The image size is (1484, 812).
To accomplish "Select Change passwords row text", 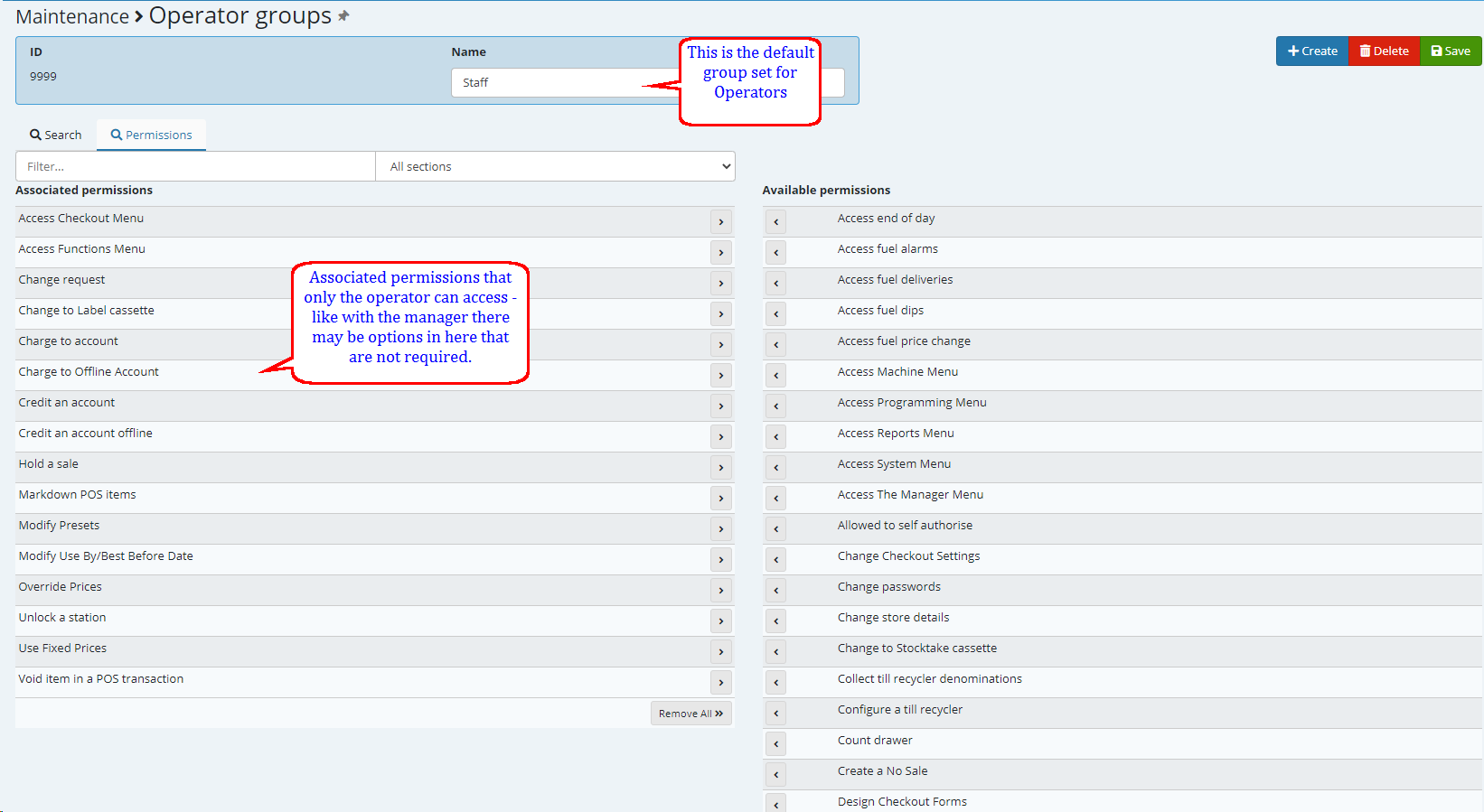I will coord(889,587).
